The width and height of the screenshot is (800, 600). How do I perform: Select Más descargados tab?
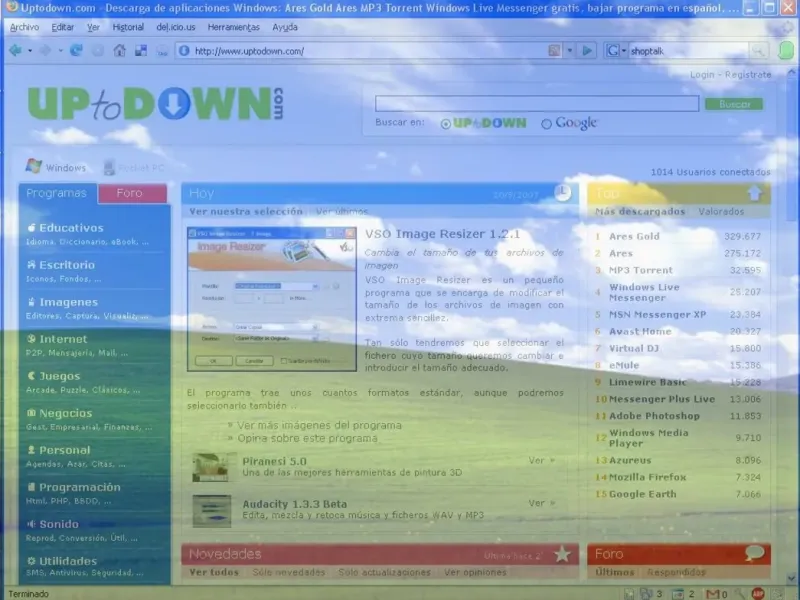click(640, 211)
